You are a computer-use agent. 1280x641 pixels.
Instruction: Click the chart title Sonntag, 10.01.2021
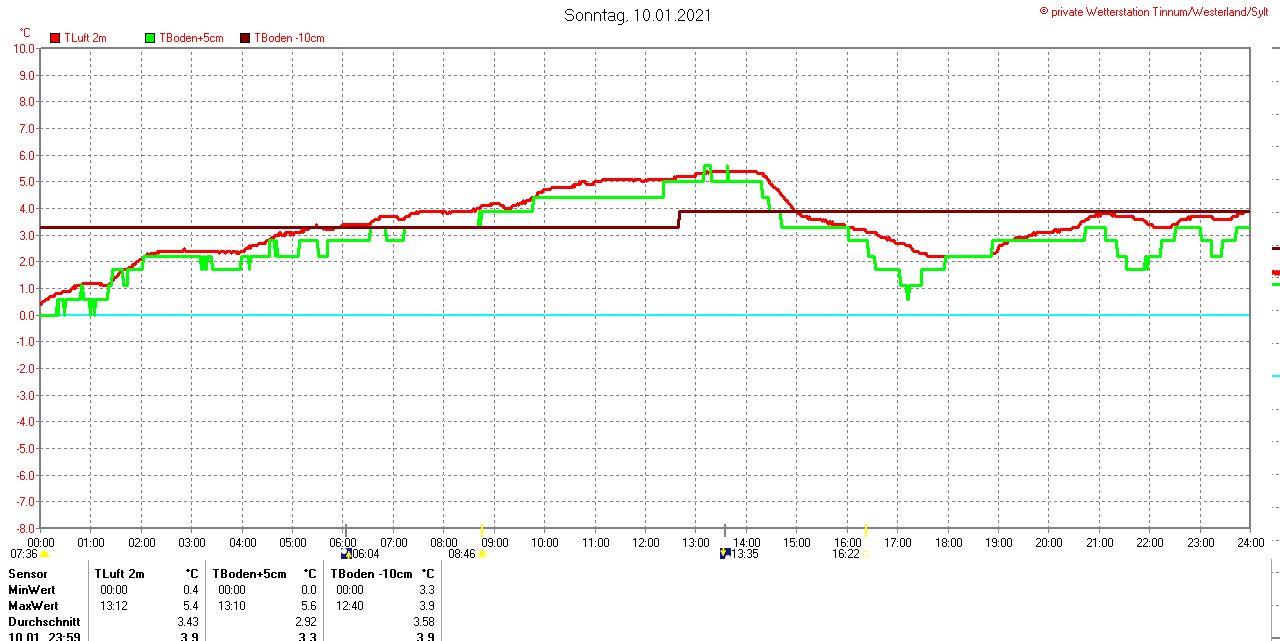(638, 15)
